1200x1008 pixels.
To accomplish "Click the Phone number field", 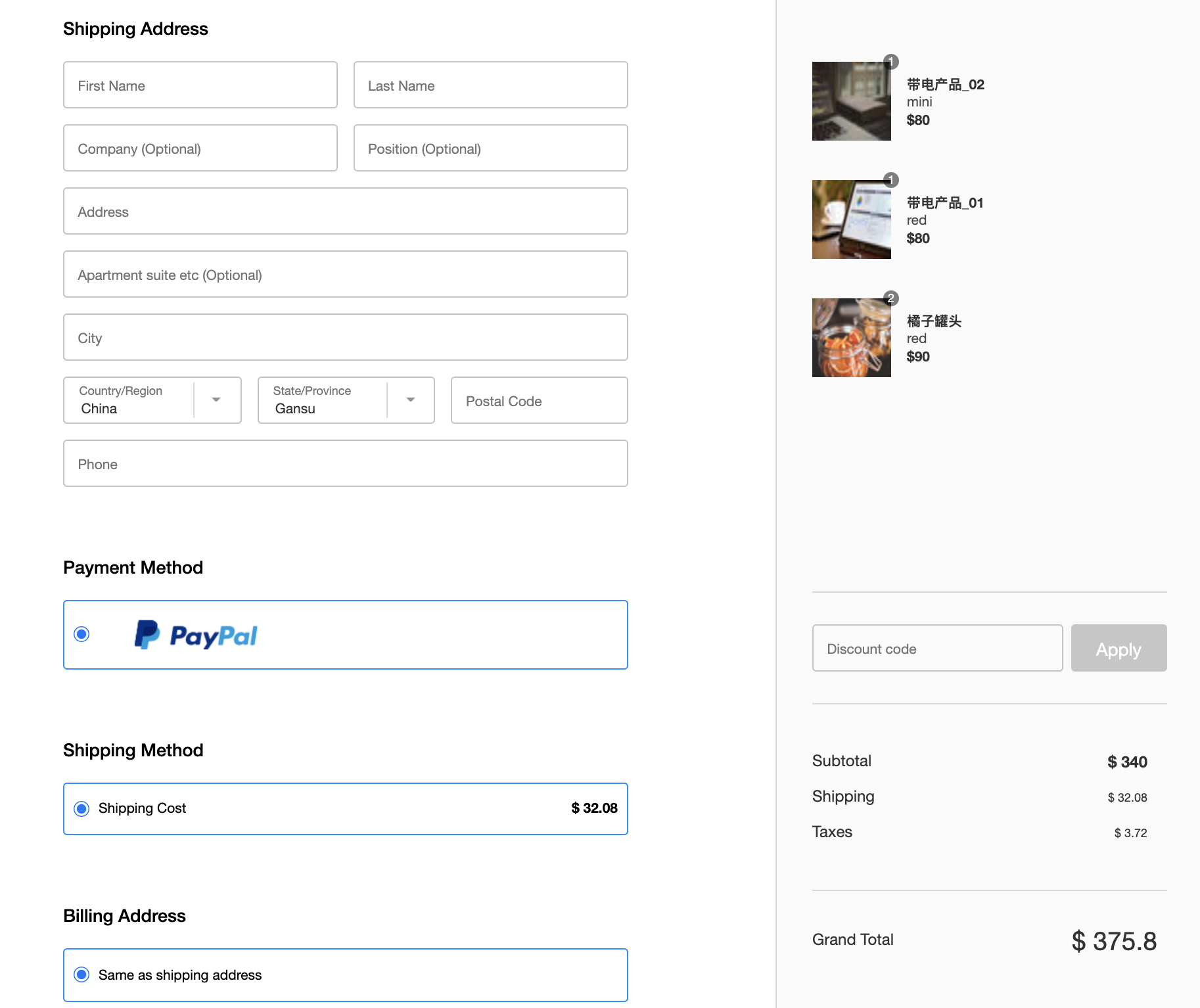I will click(x=345, y=464).
